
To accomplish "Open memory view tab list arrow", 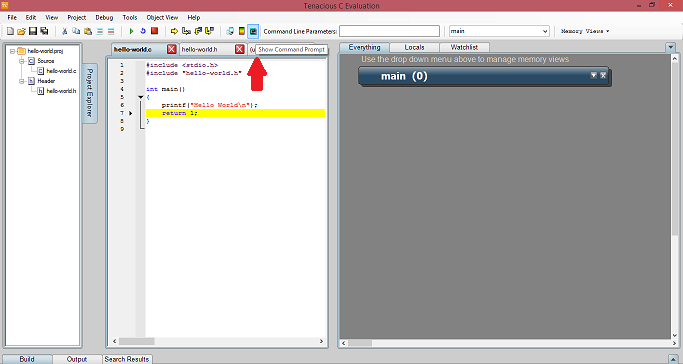I will coord(670,47).
